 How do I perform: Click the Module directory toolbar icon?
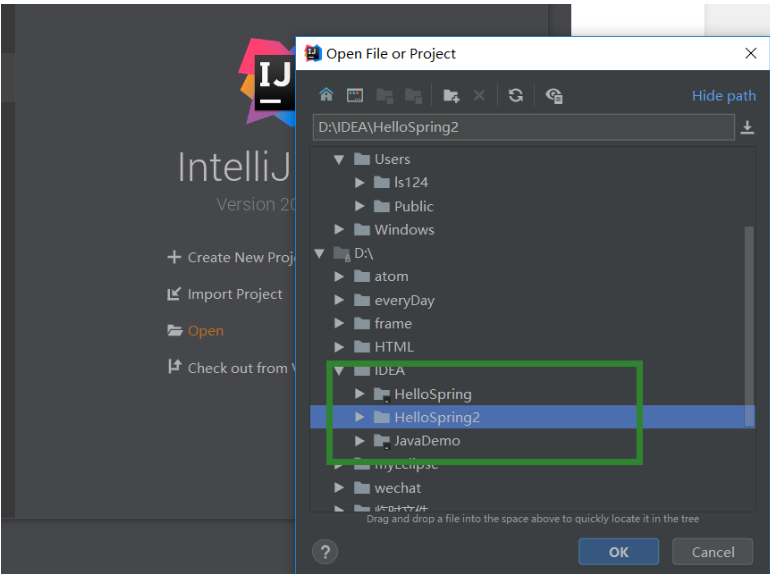[x=413, y=95]
